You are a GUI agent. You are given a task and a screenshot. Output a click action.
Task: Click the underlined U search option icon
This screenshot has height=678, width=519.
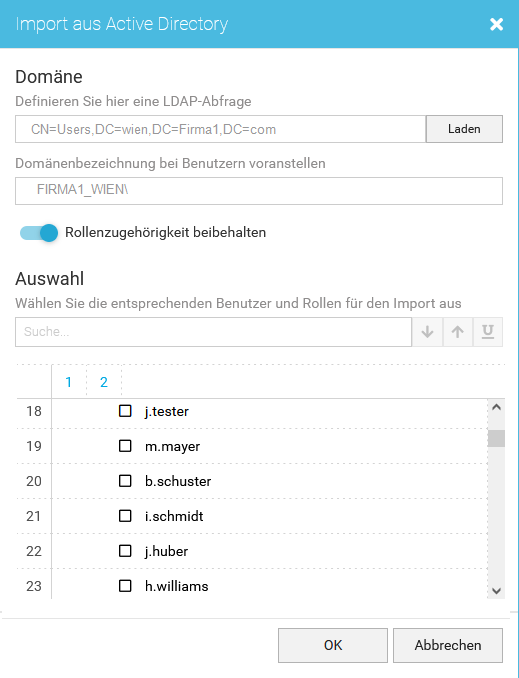pyautogui.click(x=488, y=332)
